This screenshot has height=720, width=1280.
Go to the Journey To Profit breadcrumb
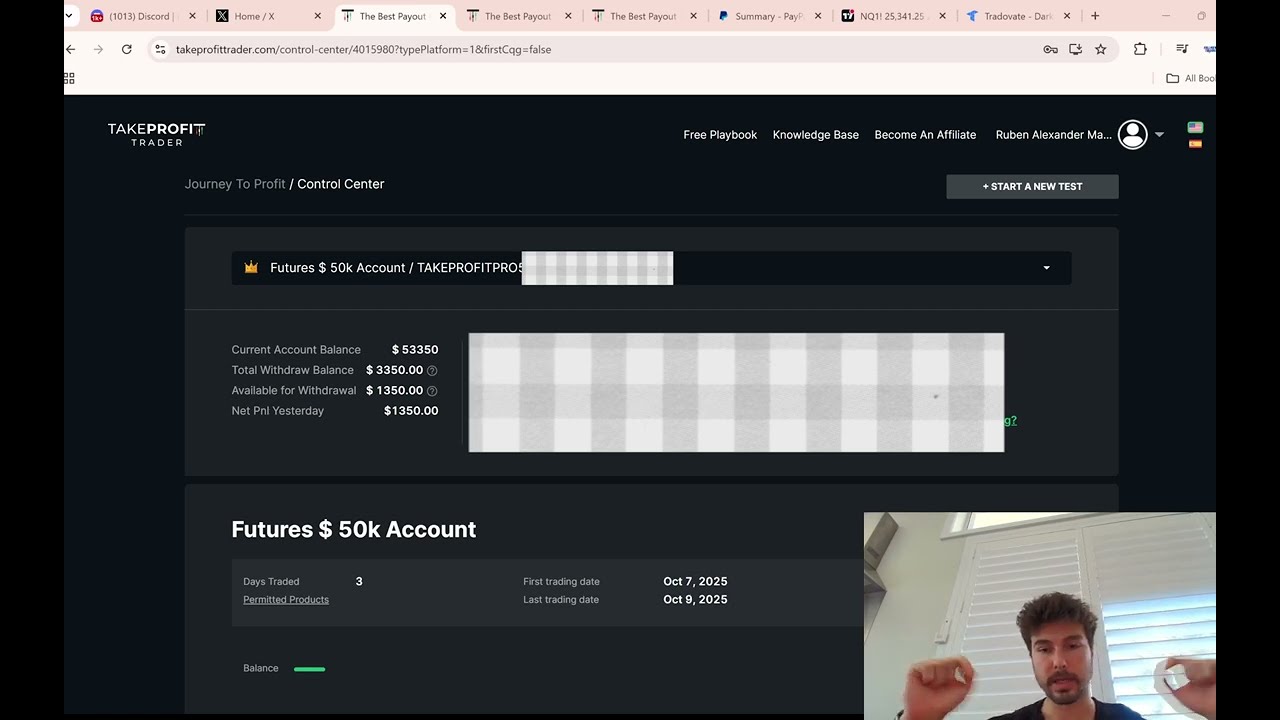tap(235, 184)
